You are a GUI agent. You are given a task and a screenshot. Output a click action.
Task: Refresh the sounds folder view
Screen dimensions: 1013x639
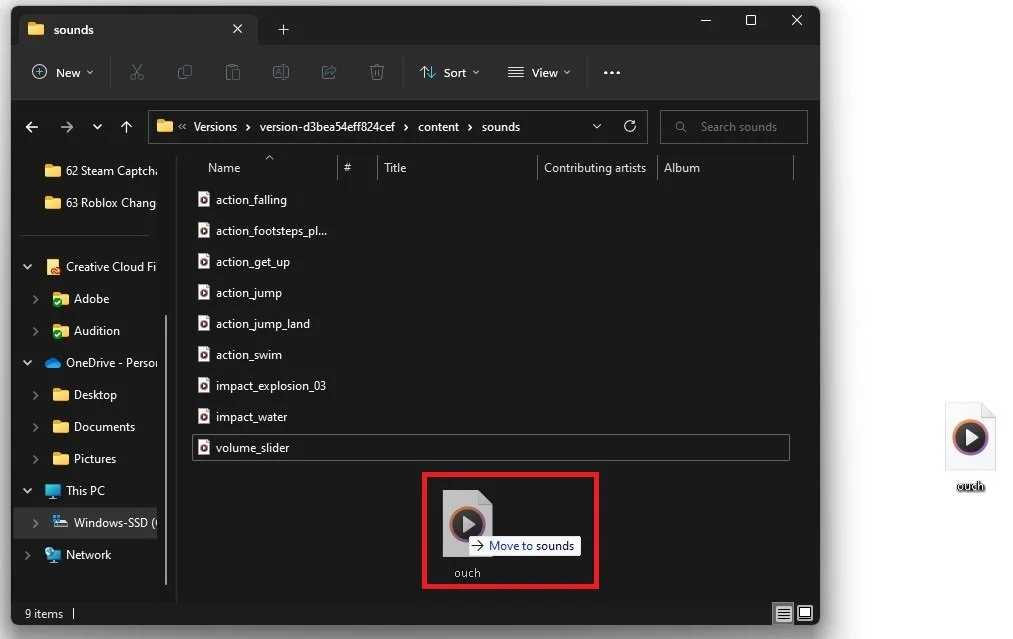[630, 126]
